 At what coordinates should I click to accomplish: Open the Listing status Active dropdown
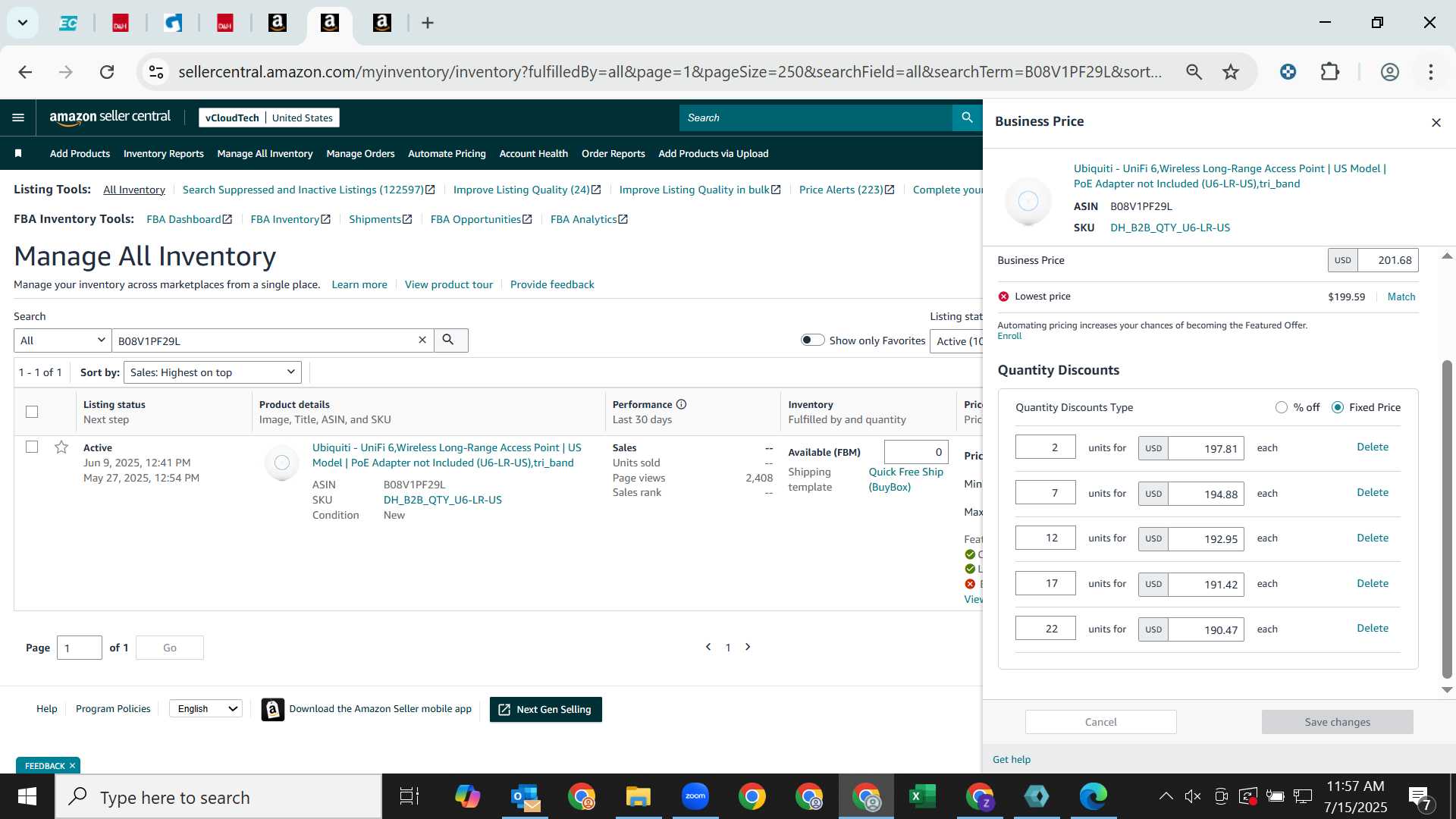click(956, 341)
